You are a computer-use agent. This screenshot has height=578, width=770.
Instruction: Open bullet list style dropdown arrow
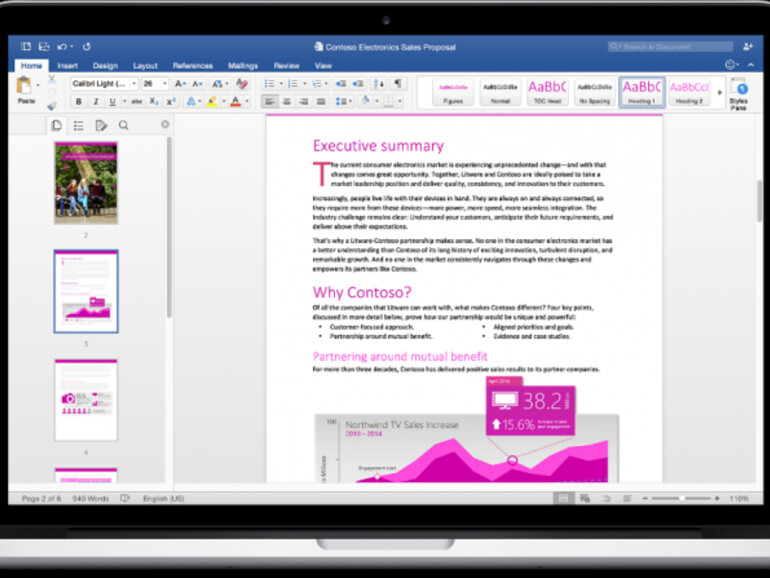[281, 83]
